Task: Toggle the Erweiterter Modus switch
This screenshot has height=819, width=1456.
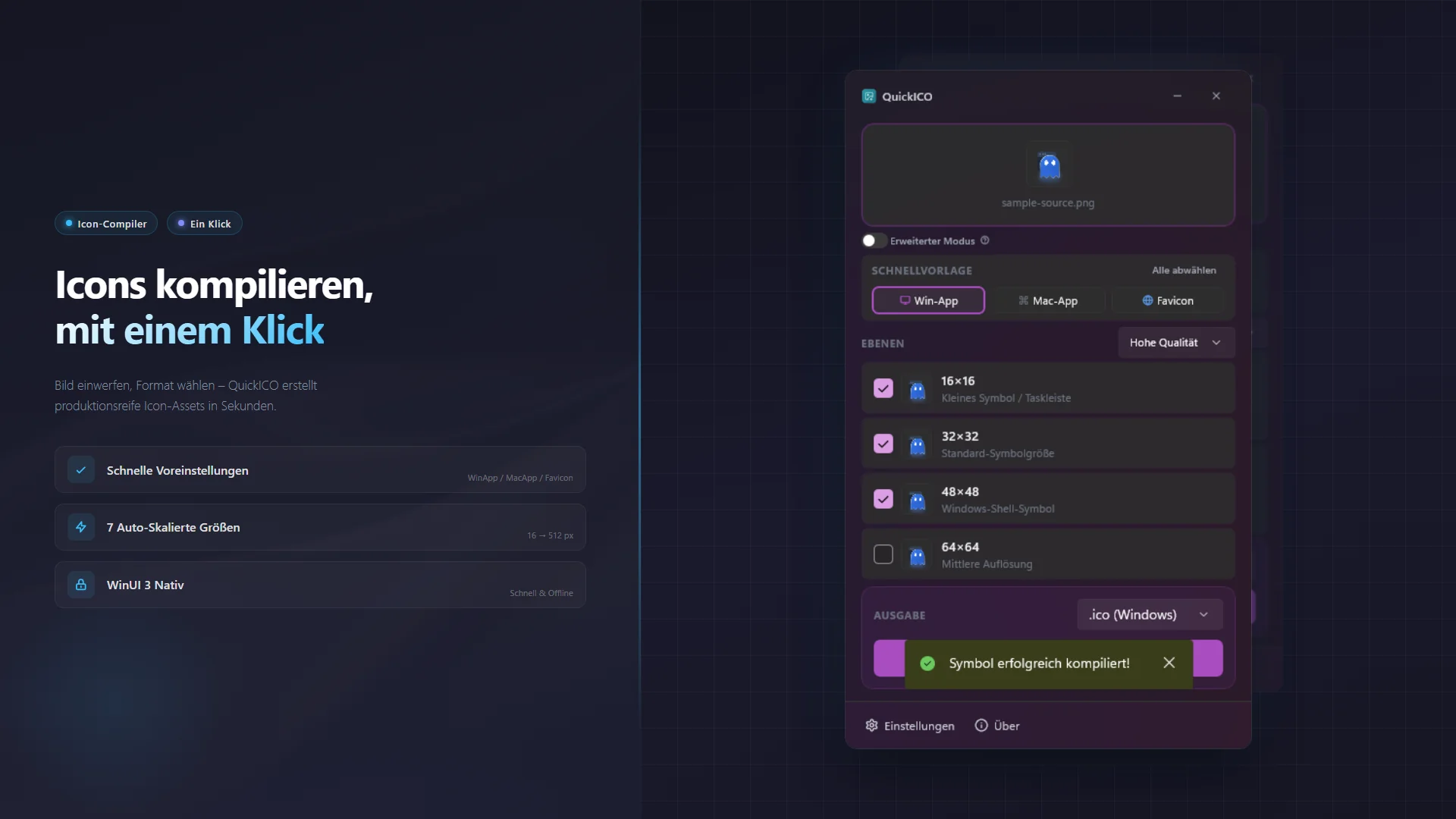Action: point(874,240)
